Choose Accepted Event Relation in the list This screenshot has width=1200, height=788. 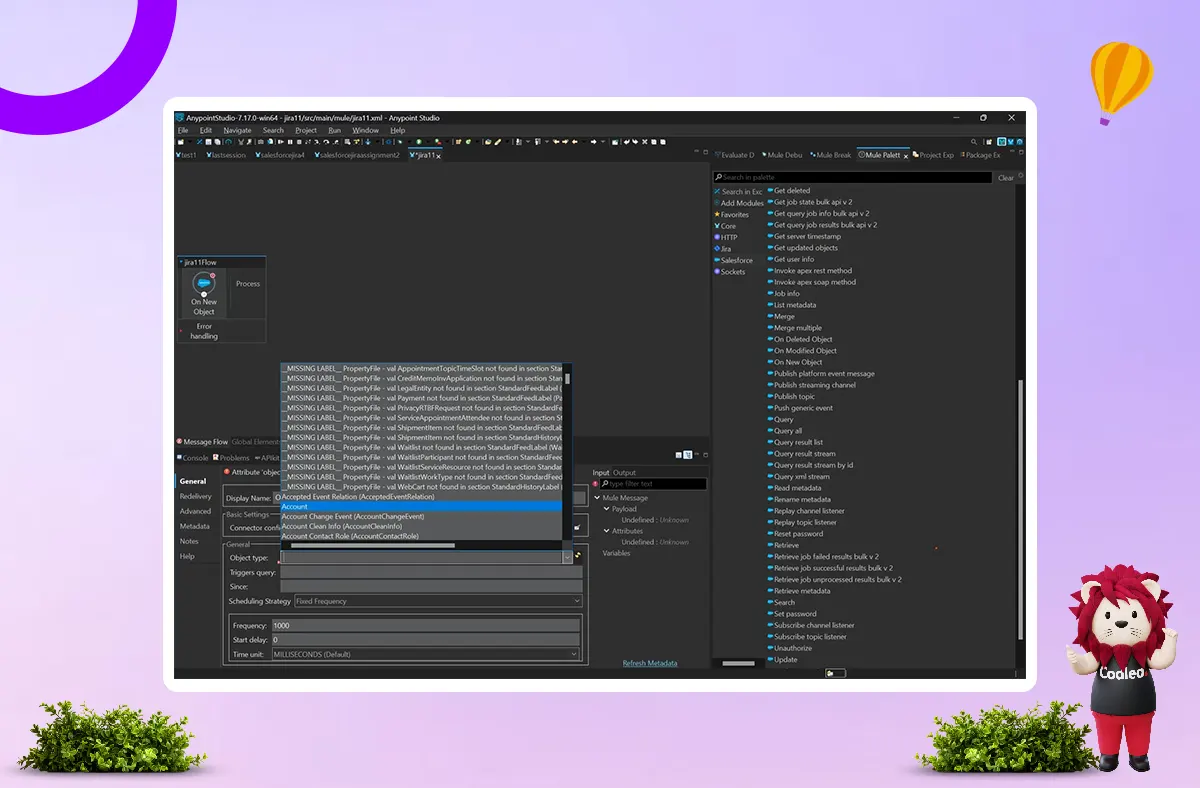coord(421,496)
